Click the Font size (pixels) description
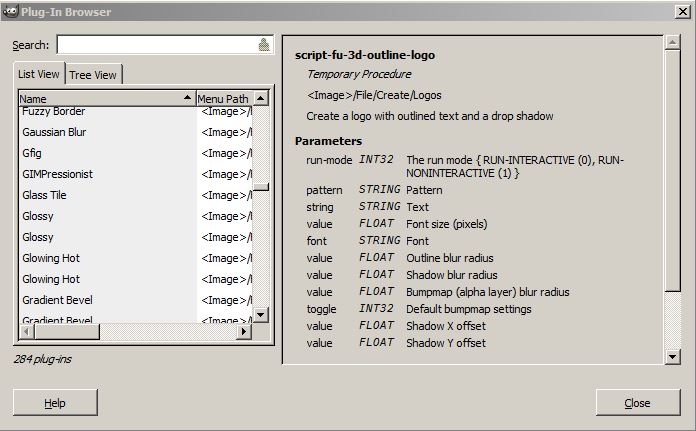696x431 pixels. [447, 224]
